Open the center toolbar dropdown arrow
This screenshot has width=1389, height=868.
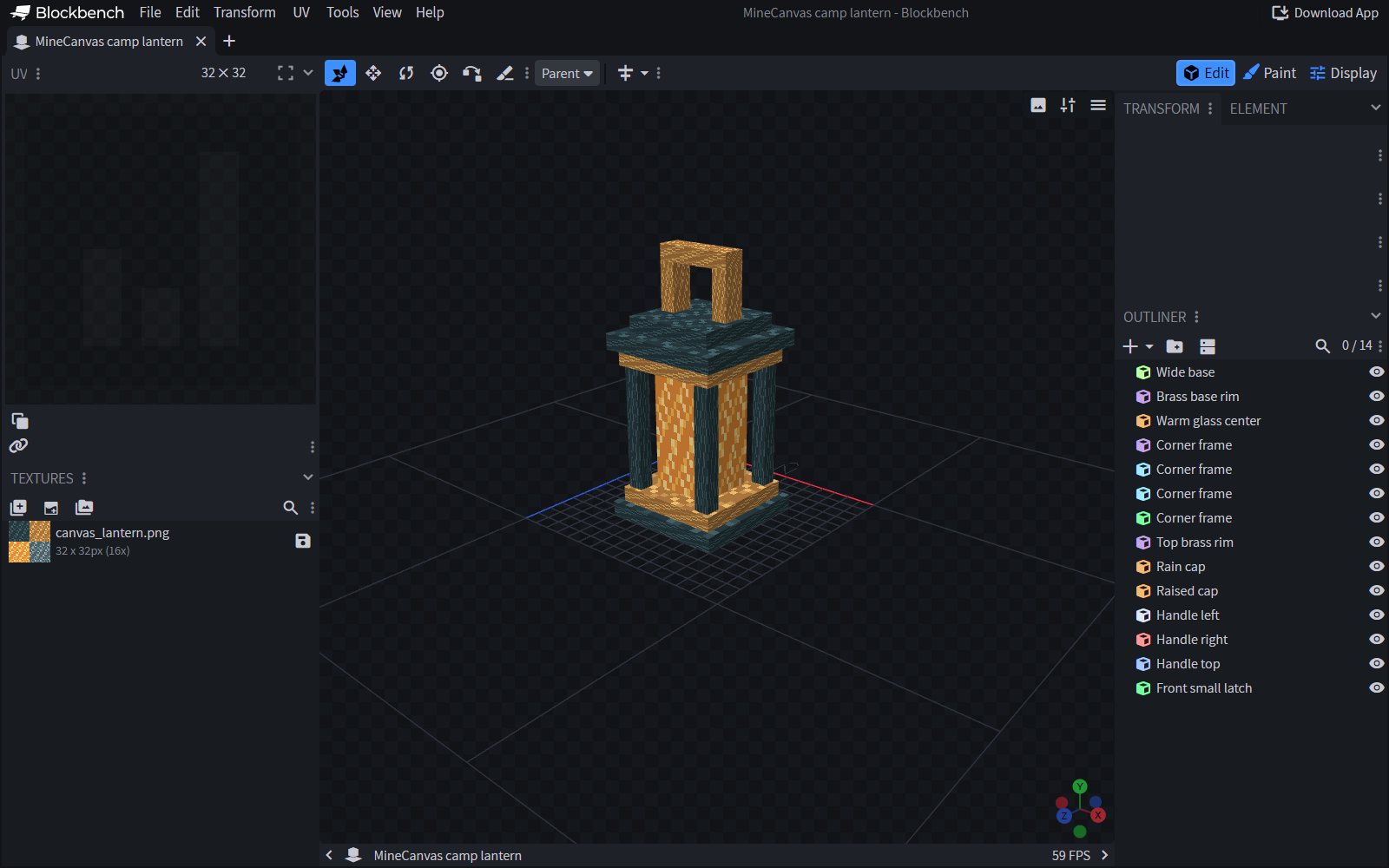pyautogui.click(x=644, y=73)
